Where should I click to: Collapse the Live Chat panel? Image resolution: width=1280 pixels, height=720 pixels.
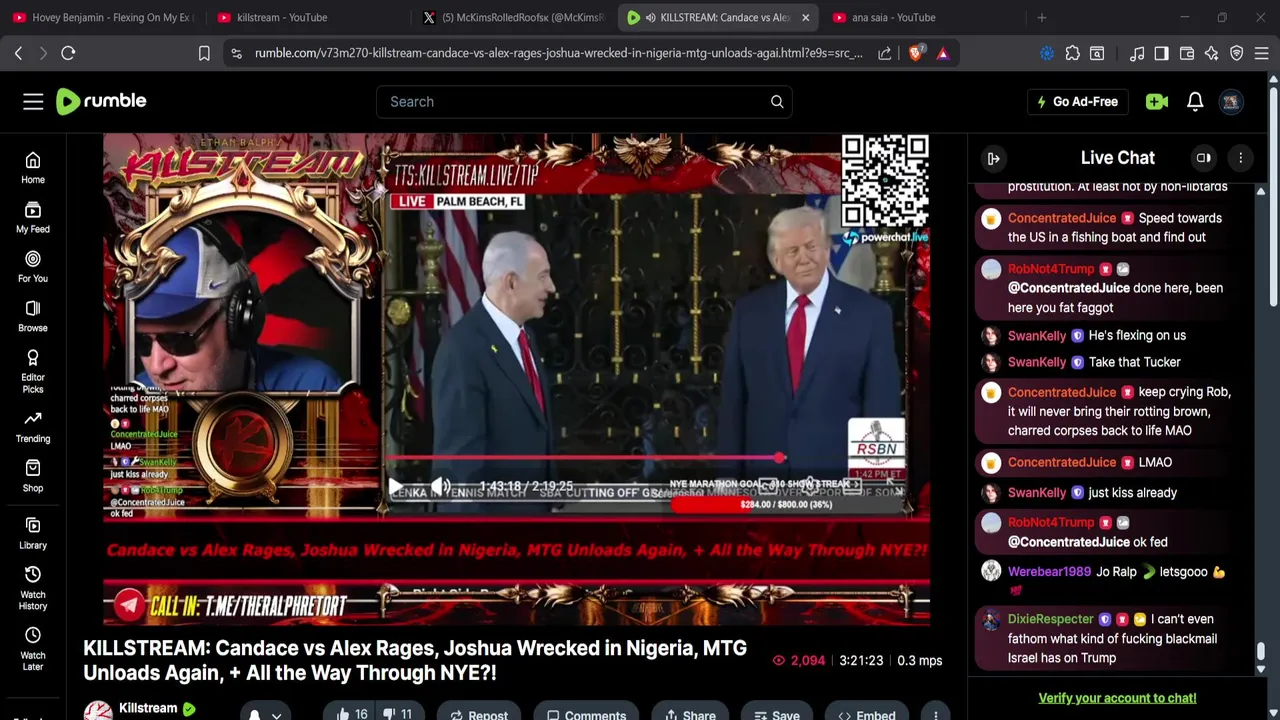(994, 158)
